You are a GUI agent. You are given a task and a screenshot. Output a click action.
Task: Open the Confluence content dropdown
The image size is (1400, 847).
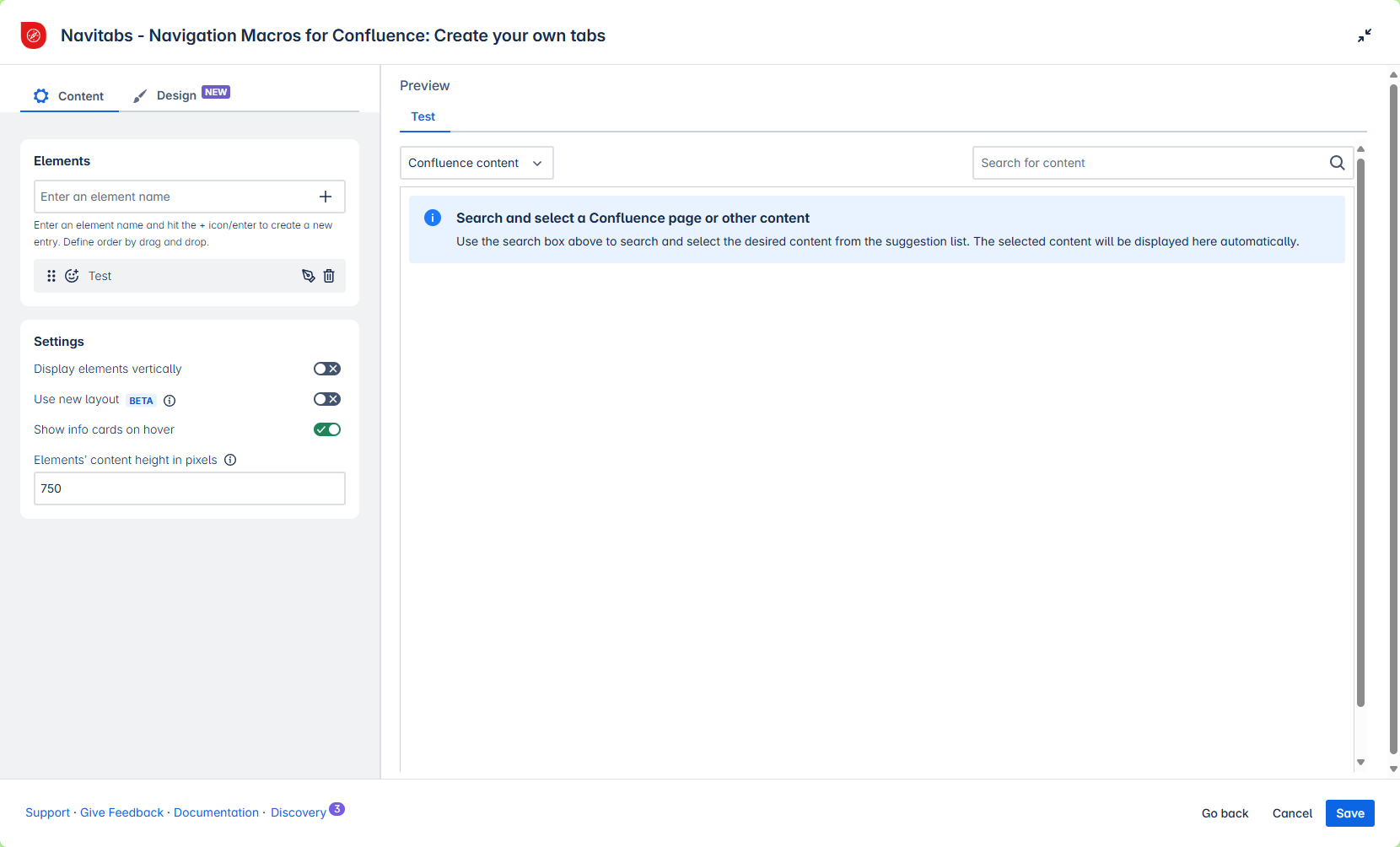(476, 163)
